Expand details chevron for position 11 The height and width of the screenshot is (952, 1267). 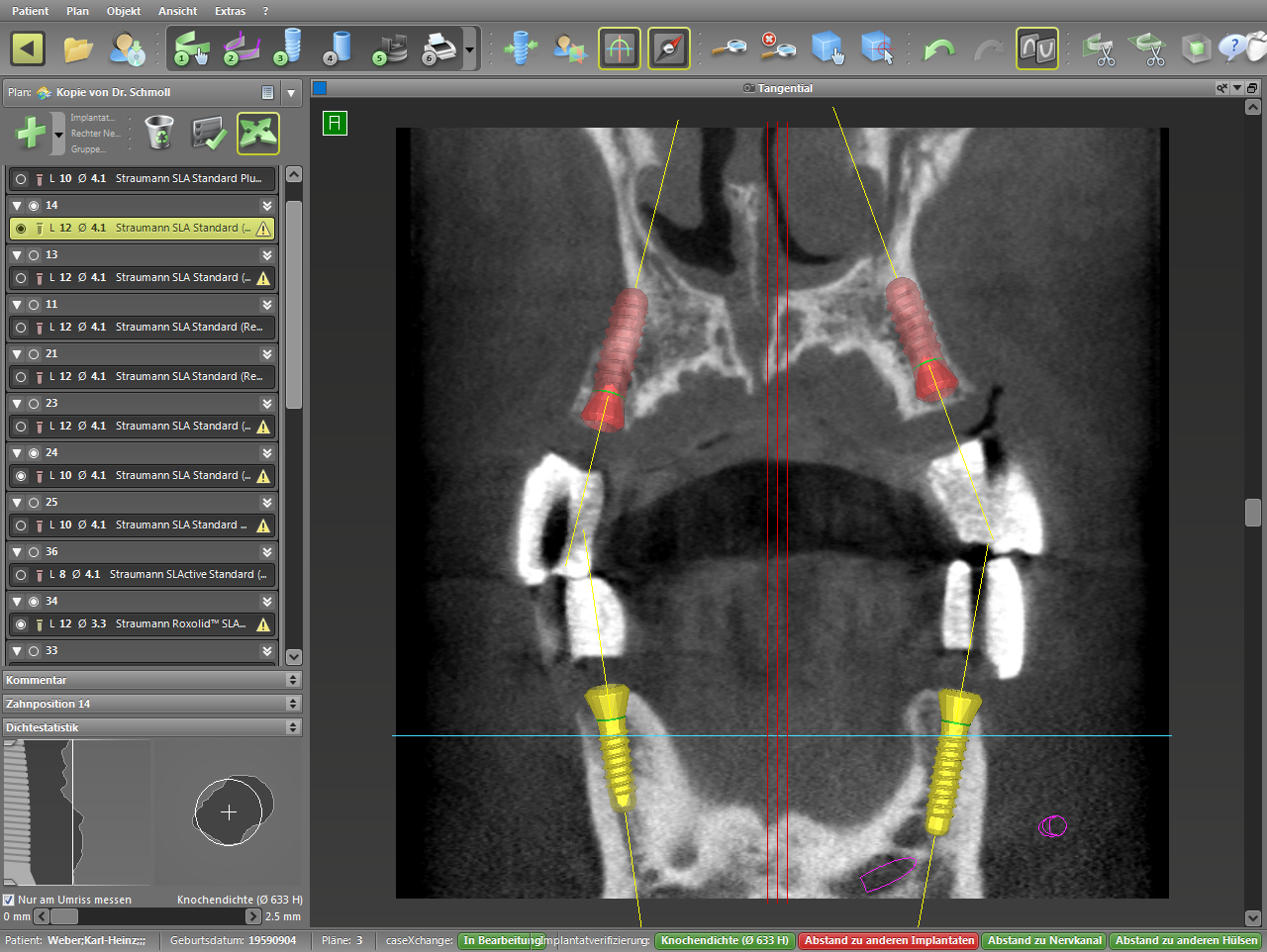(266, 305)
